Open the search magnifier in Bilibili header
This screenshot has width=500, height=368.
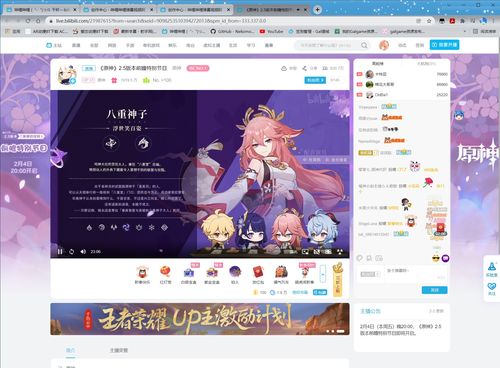(364, 45)
